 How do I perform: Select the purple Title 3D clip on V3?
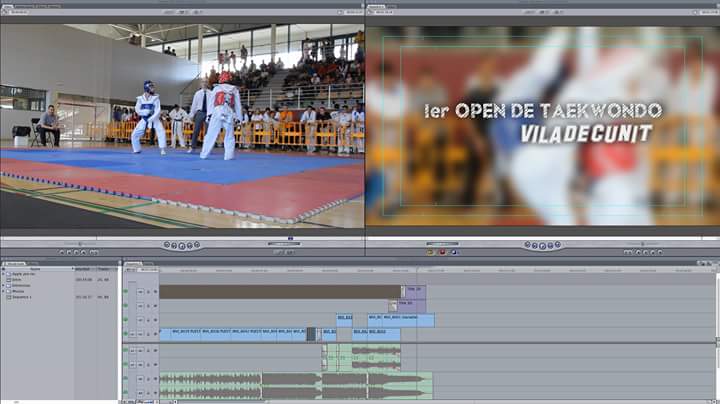coord(411,306)
